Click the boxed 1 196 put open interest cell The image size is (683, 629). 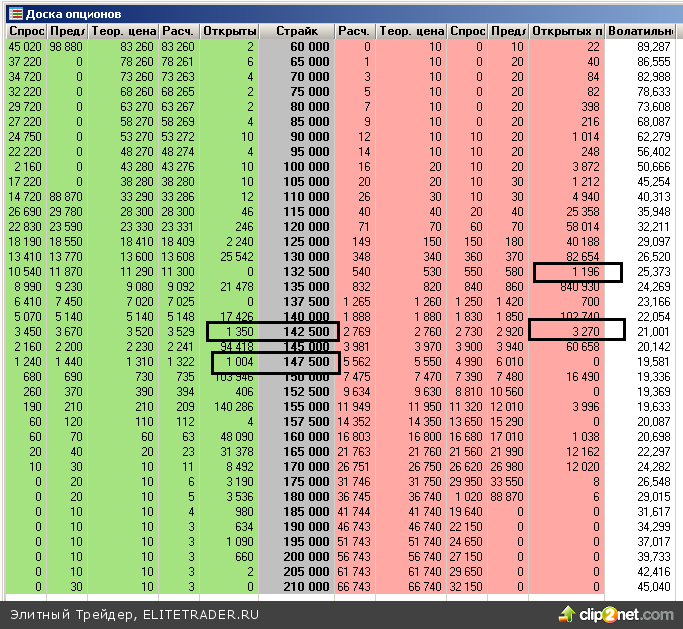577,272
